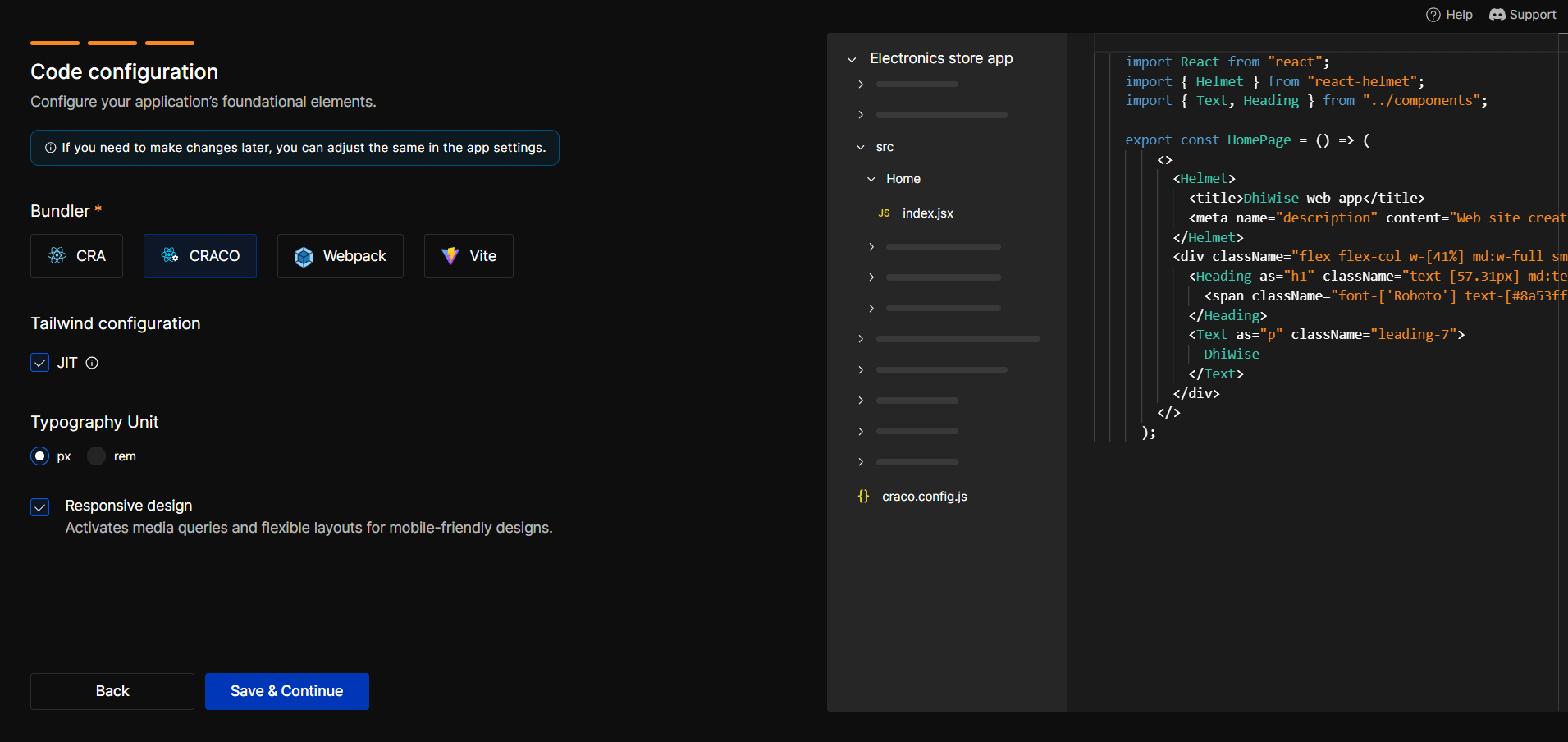Viewport: 1568px width, 742px height.
Task: Open the Support link
Action: 1523,15
